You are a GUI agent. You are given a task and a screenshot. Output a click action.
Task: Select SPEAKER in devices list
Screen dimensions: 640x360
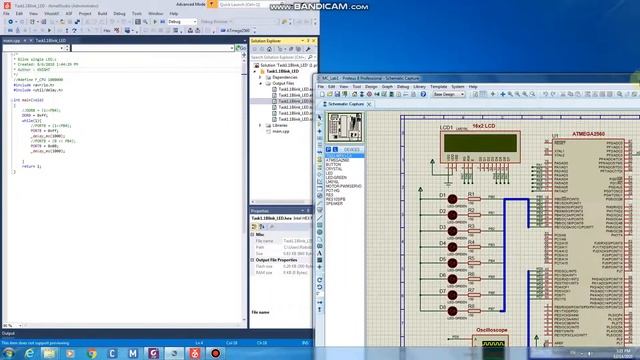[x=334, y=204]
